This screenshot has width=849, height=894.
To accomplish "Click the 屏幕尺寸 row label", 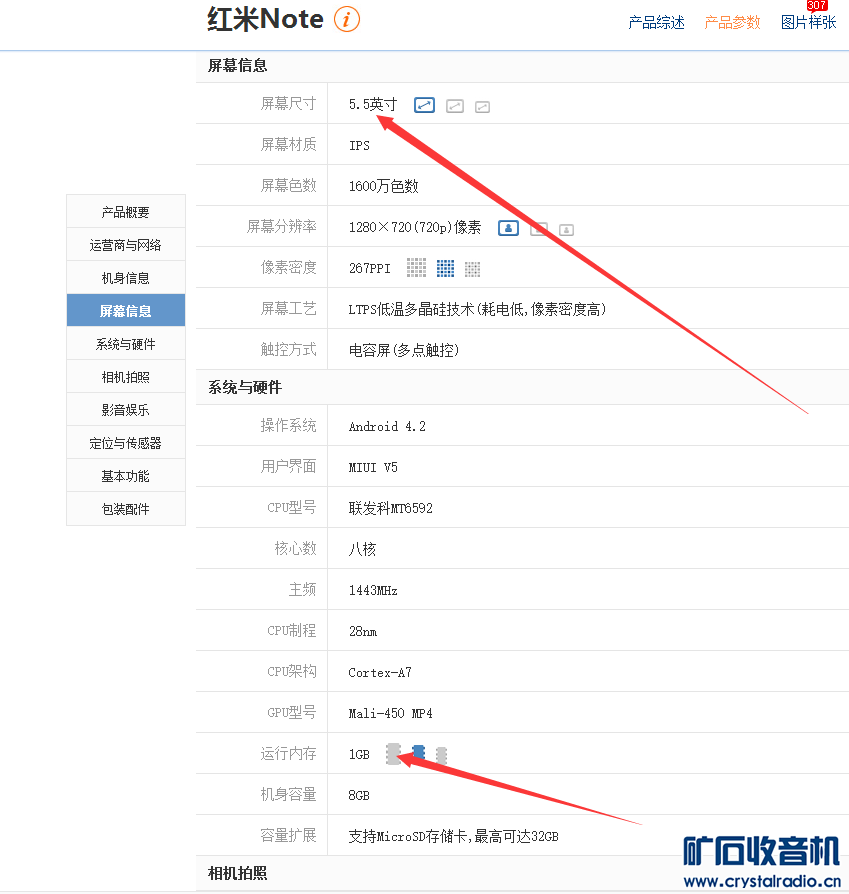I will 289,104.
